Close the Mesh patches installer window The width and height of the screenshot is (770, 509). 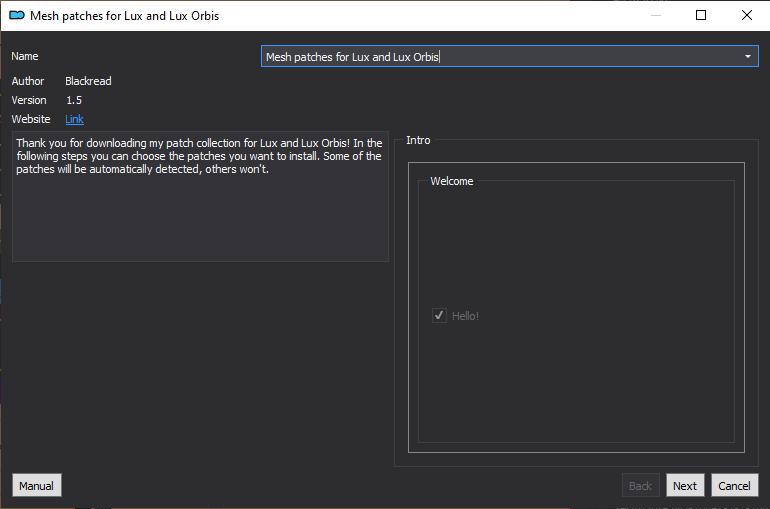(x=746, y=15)
